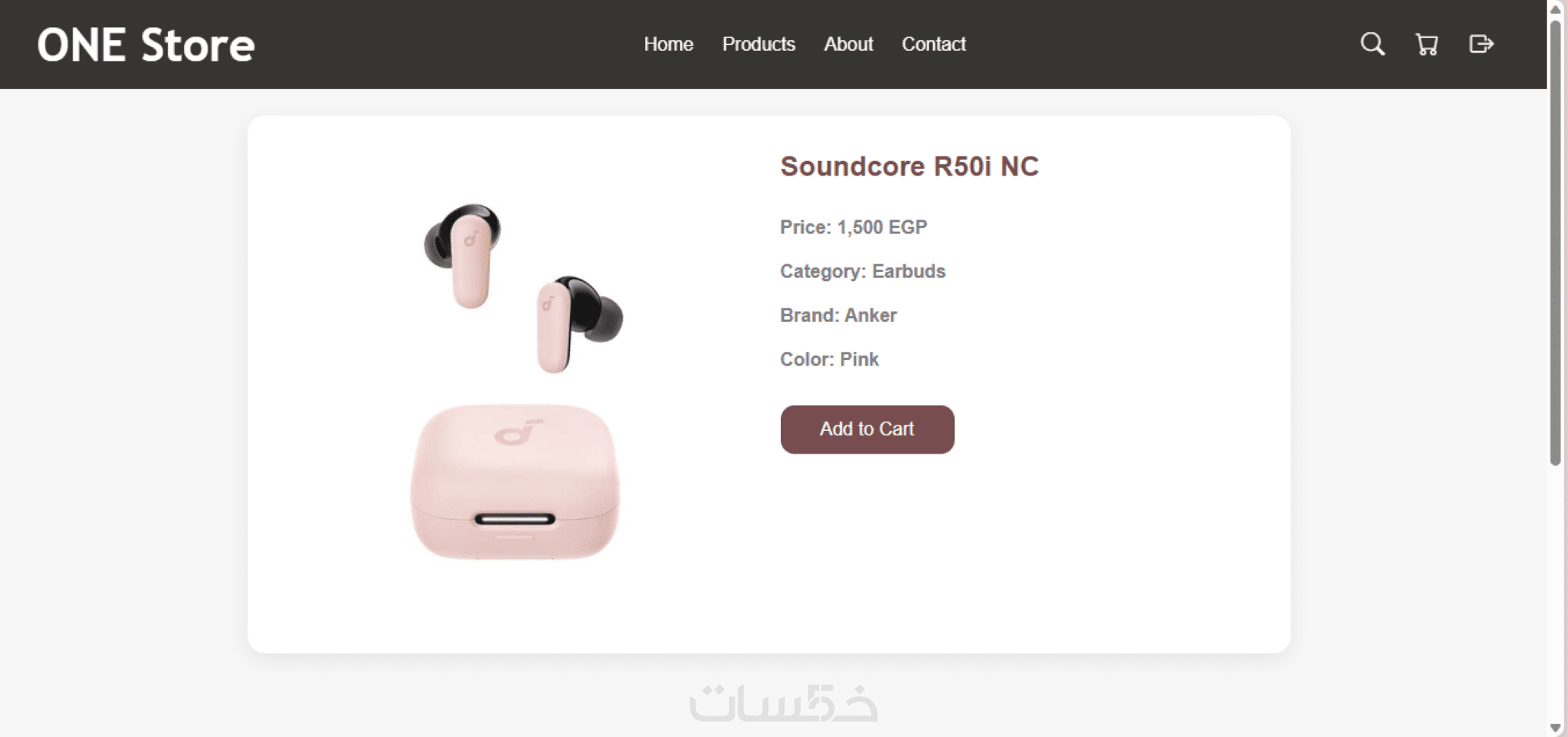Click the Soundcore R50i NC product title
The height and width of the screenshot is (737, 1568).
[x=909, y=166]
